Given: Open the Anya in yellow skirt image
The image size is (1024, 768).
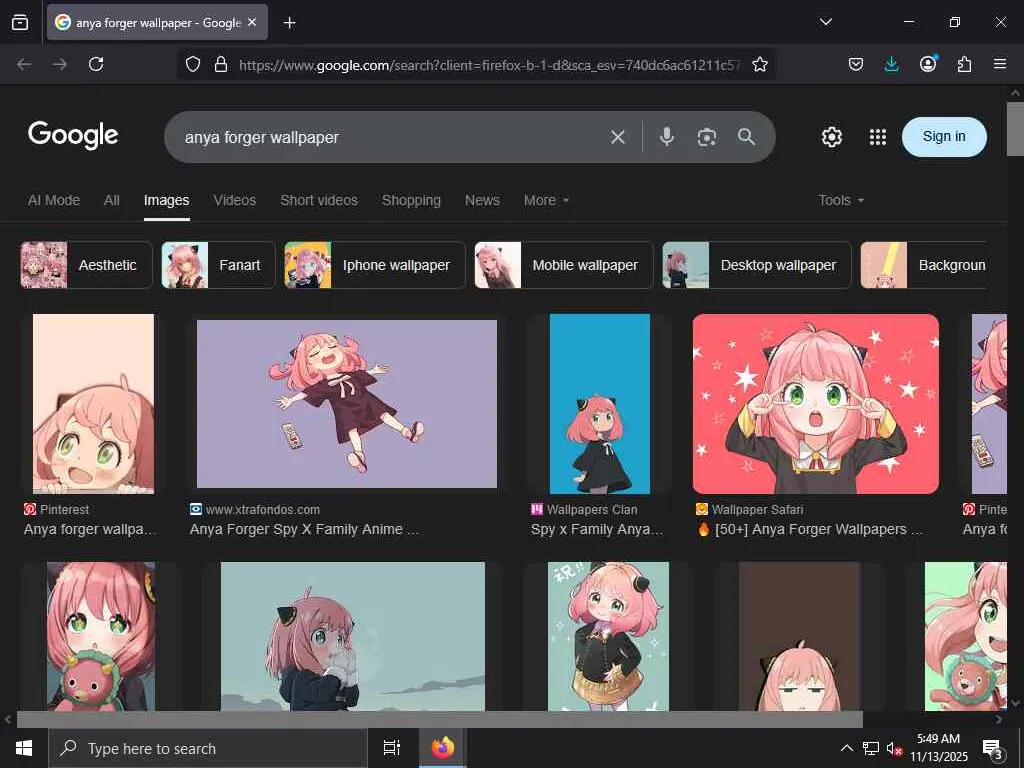Looking at the screenshot, I should tap(609, 636).
